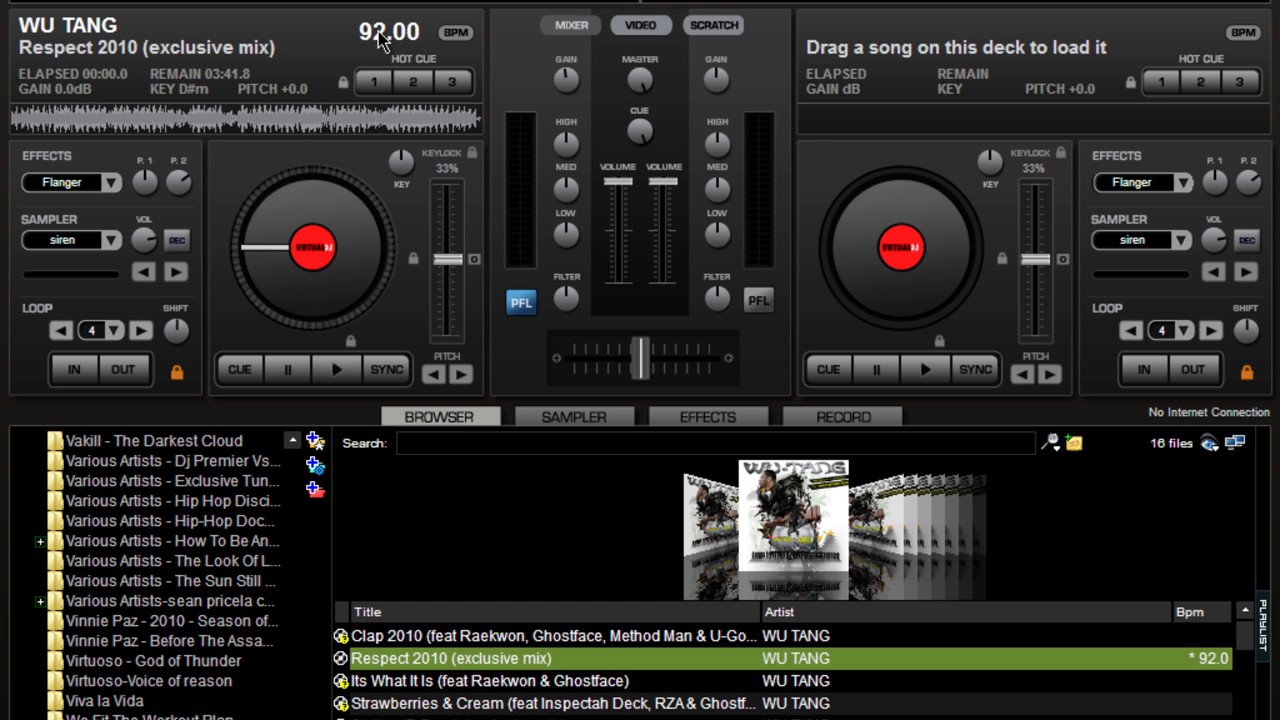This screenshot has height=720, width=1280.
Task: Sync the left deck tempo
Action: coord(386,370)
